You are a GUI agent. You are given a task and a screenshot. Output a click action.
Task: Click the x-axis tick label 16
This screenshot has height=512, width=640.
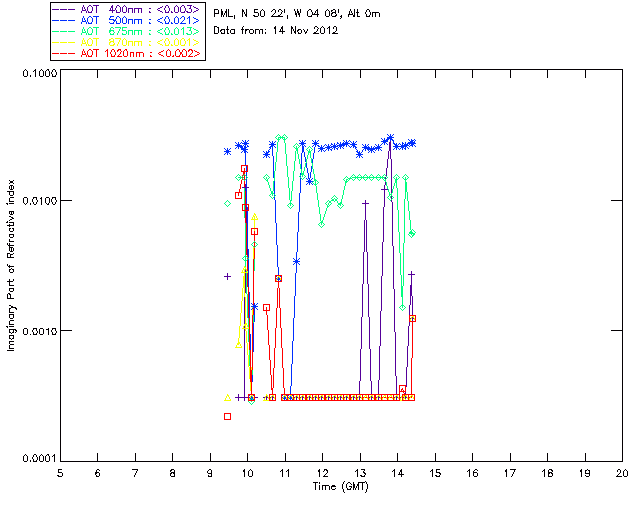(x=472, y=473)
